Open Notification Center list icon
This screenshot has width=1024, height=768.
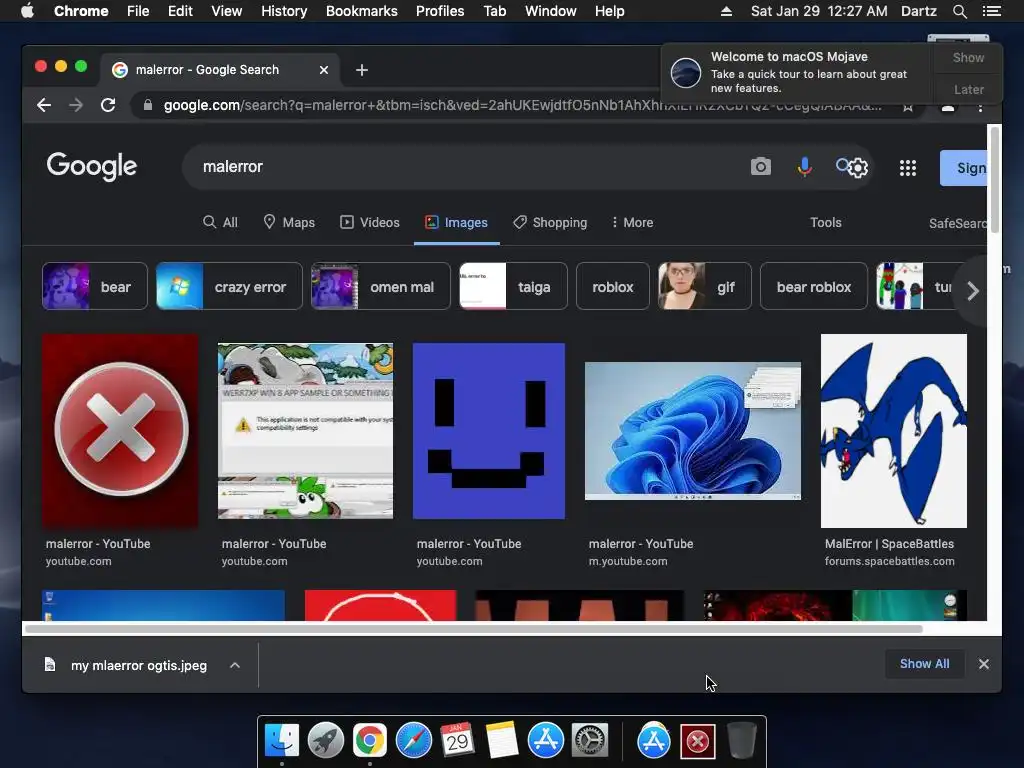(x=991, y=11)
